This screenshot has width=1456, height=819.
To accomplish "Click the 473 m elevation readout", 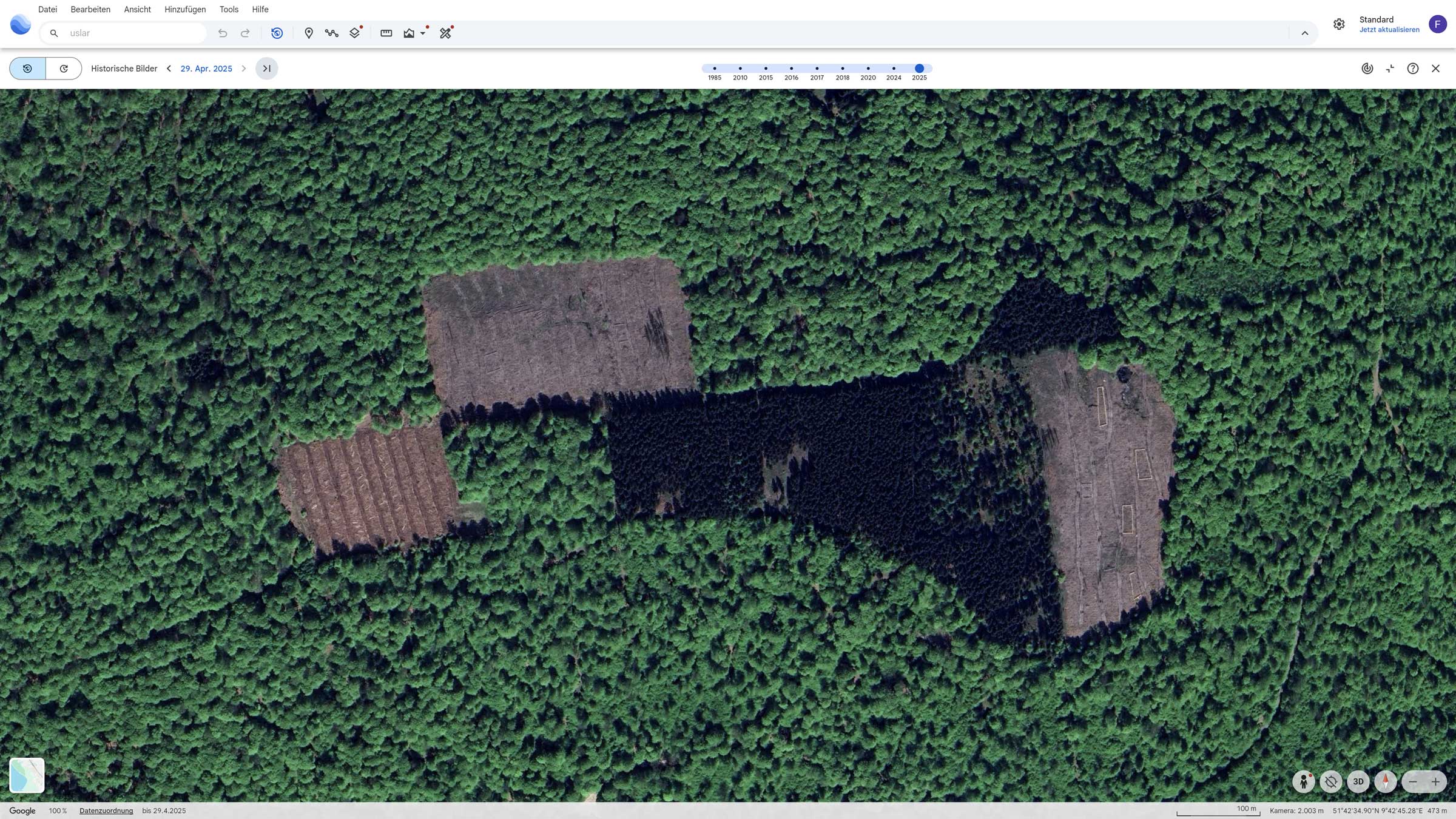I will [x=1437, y=811].
